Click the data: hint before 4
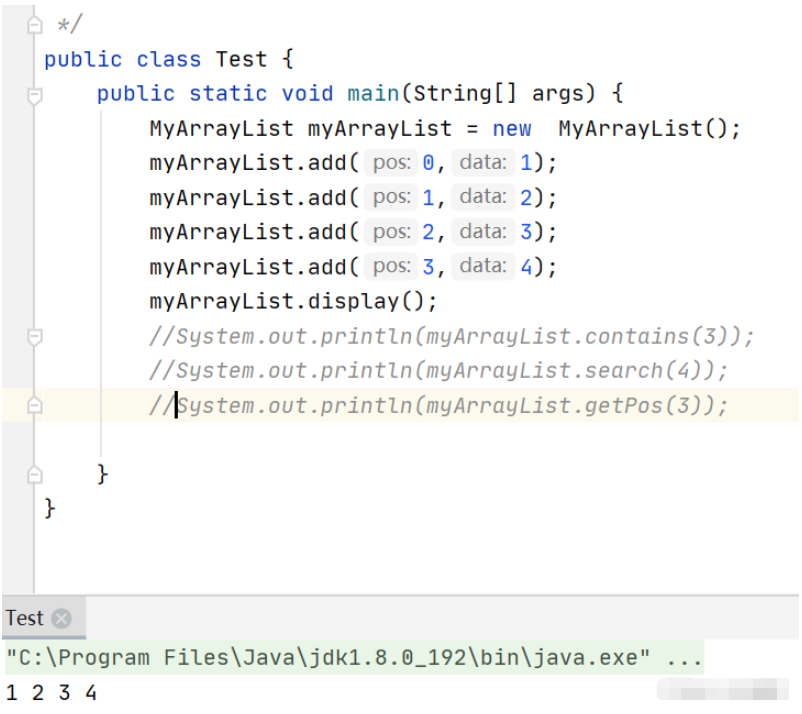Image resolution: width=802 pixels, height=714 pixels. pos(483,266)
